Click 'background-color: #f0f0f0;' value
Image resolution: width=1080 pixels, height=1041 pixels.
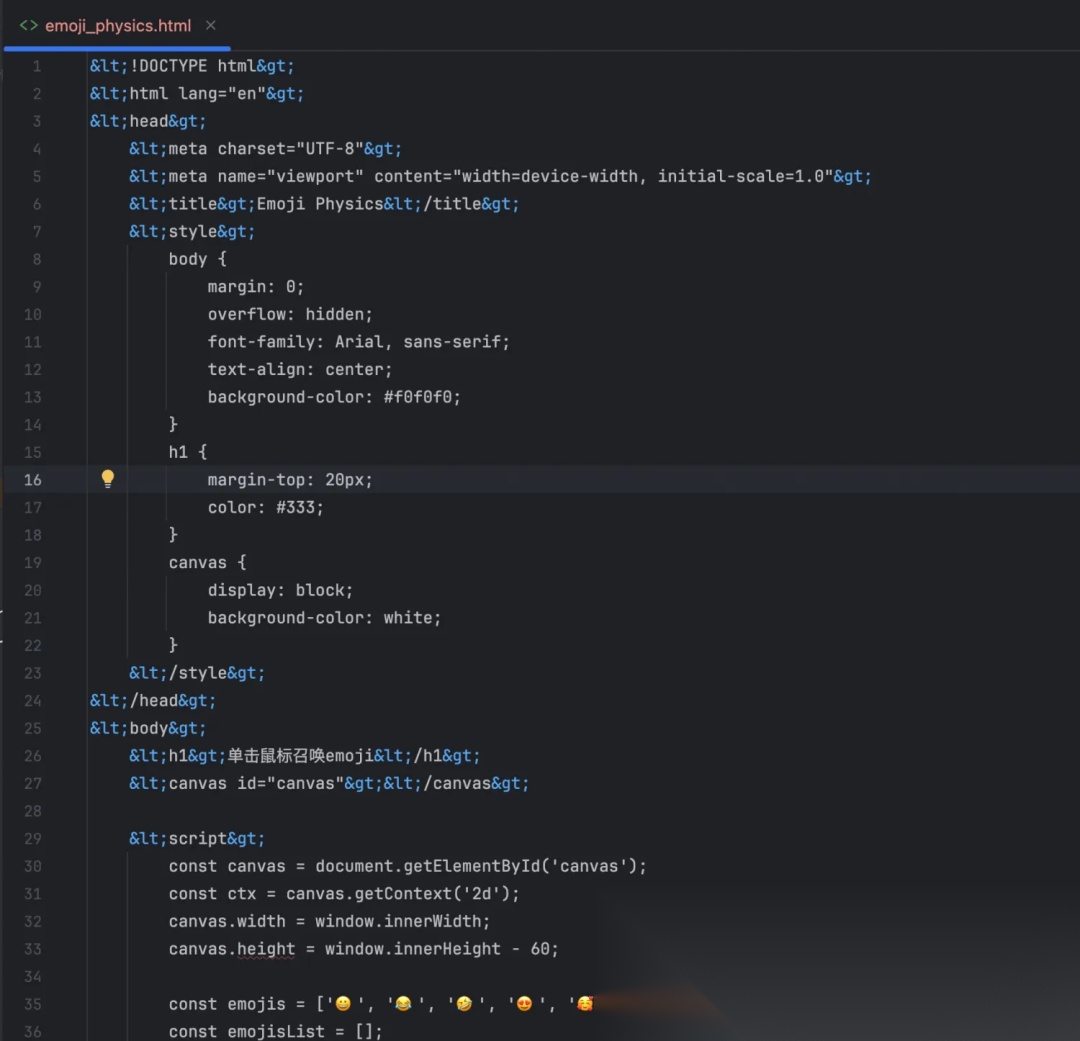334,397
